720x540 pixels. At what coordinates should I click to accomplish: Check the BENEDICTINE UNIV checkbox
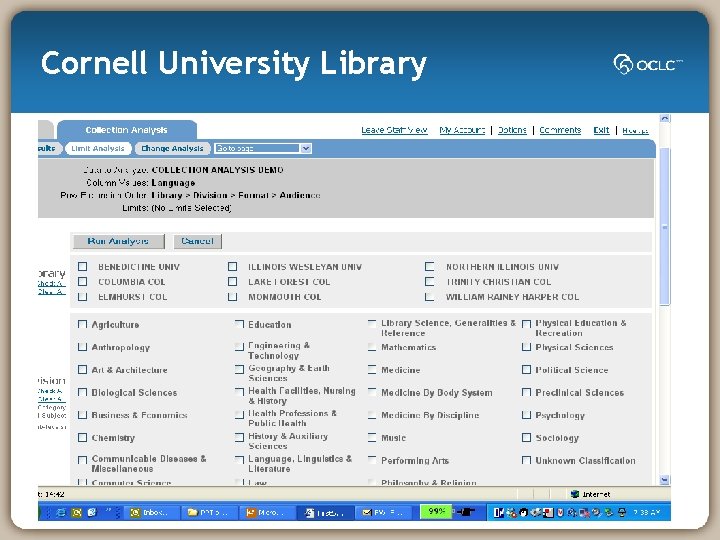[83, 267]
